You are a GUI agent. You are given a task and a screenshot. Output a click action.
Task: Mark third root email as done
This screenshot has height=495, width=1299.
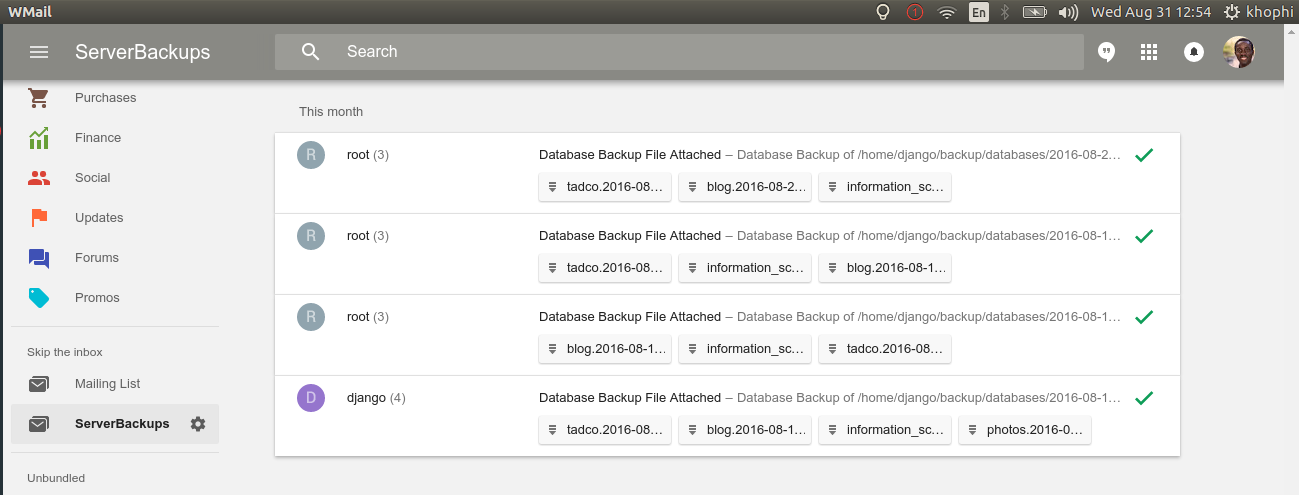(x=1145, y=317)
